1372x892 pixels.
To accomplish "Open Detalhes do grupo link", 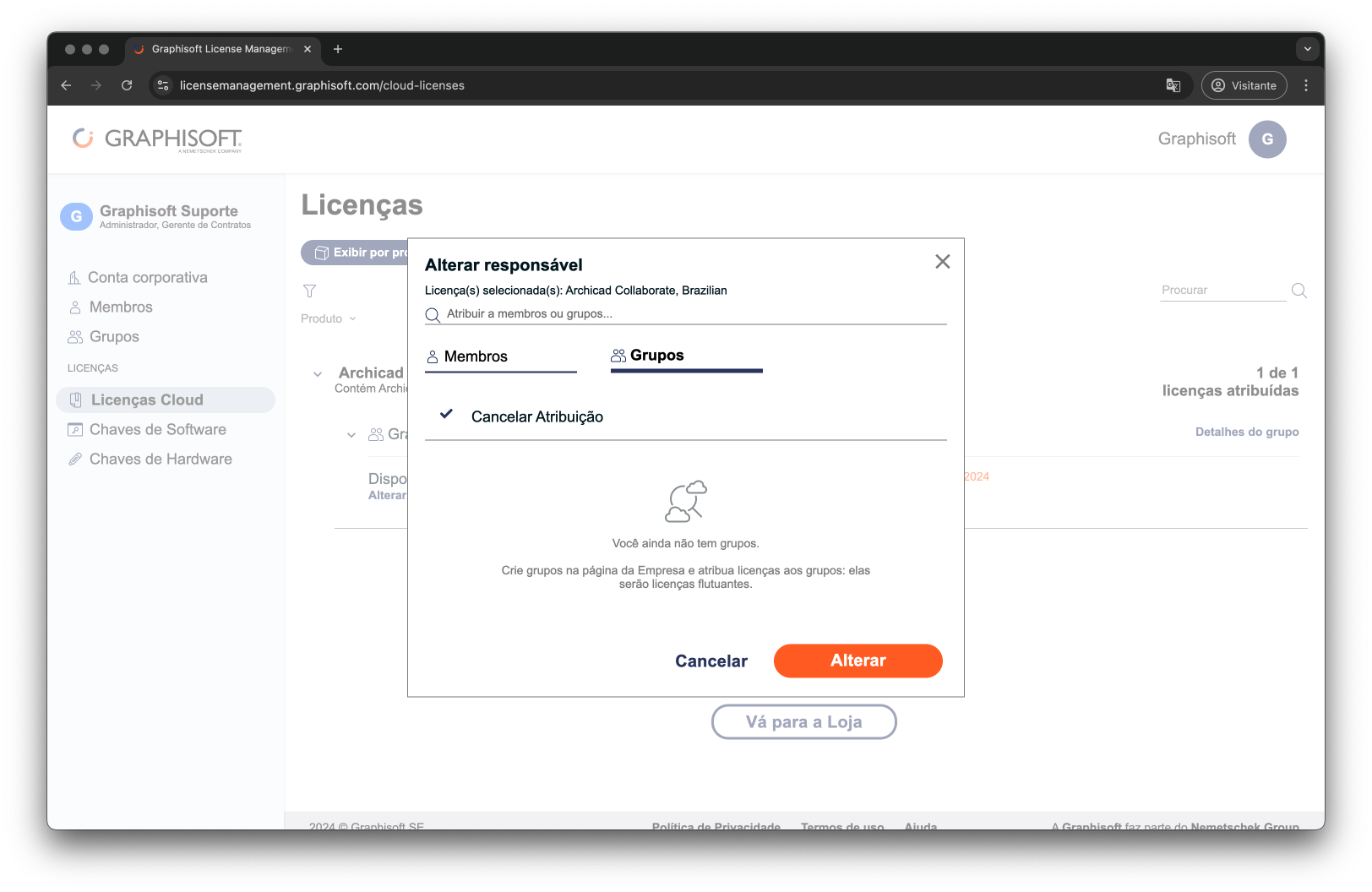I will point(1247,432).
